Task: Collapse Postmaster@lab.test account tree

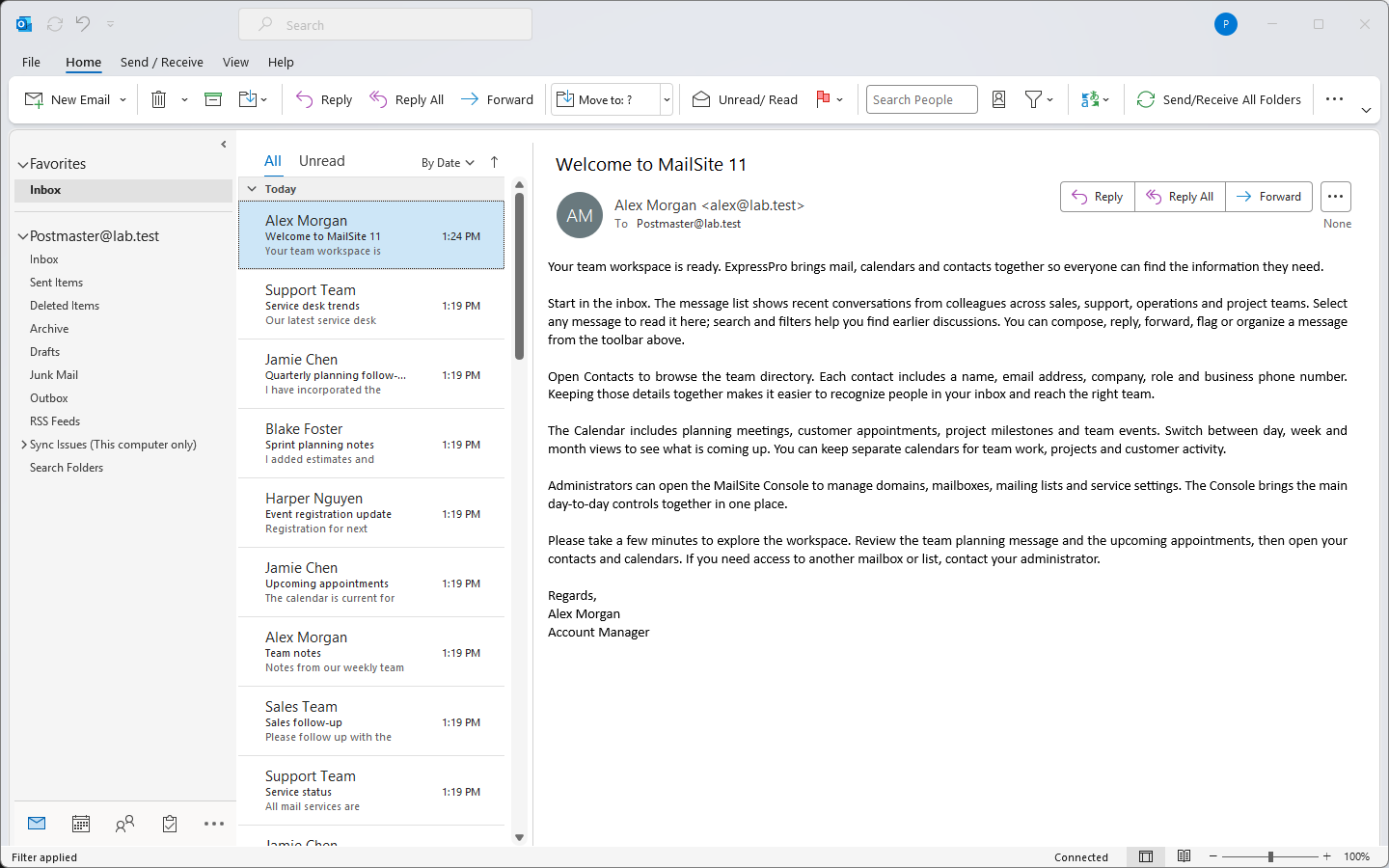Action: (23, 236)
